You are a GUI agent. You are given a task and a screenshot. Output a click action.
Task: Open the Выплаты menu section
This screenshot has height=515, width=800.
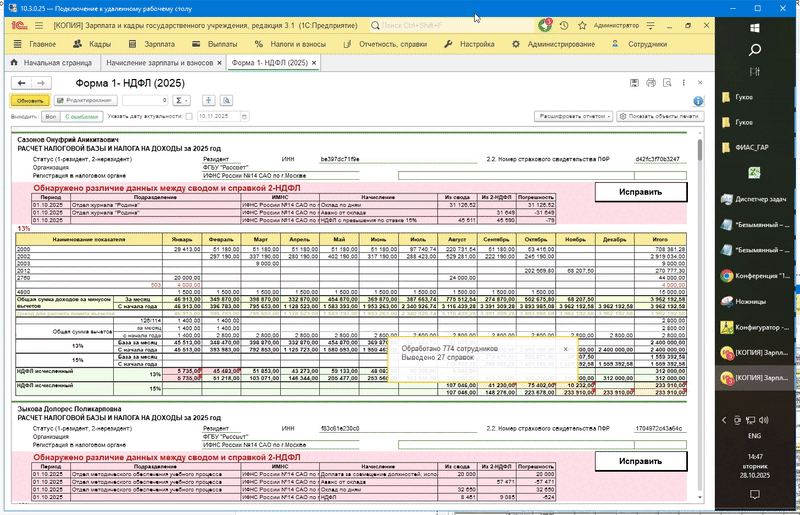click(x=215, y=44)
